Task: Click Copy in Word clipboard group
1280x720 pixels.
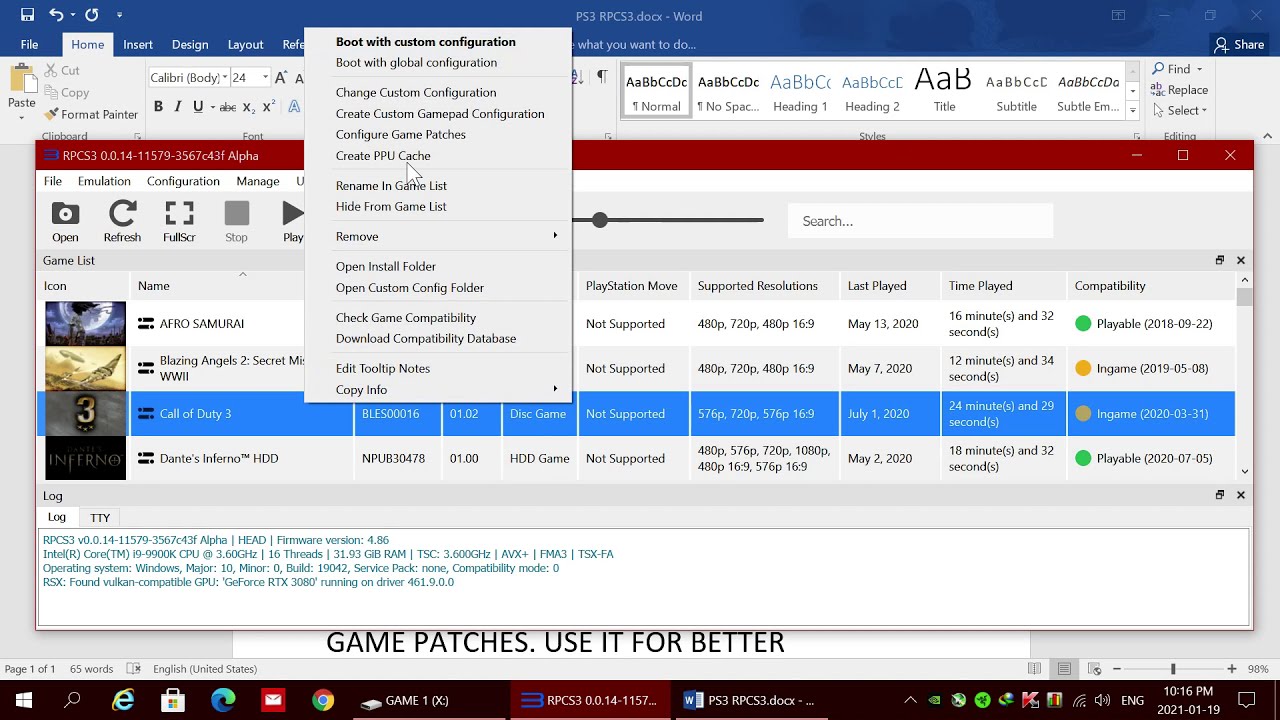Action: (x=66, y=93)
